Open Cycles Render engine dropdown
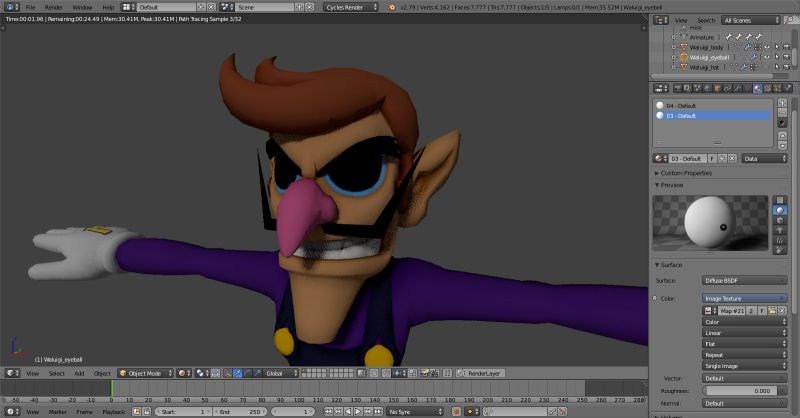Image resolution: width=800 pixels, height=418 pixels. [x=351, y=7]
